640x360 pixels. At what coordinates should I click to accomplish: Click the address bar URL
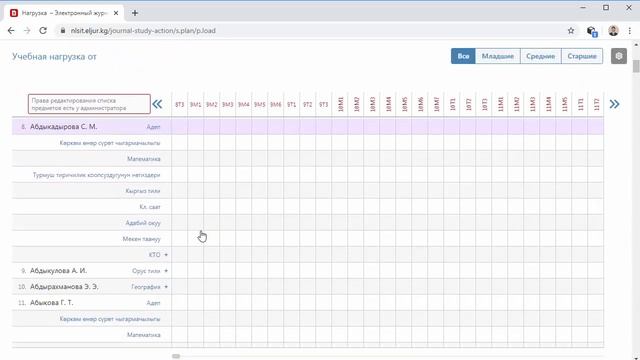point(143,31)
